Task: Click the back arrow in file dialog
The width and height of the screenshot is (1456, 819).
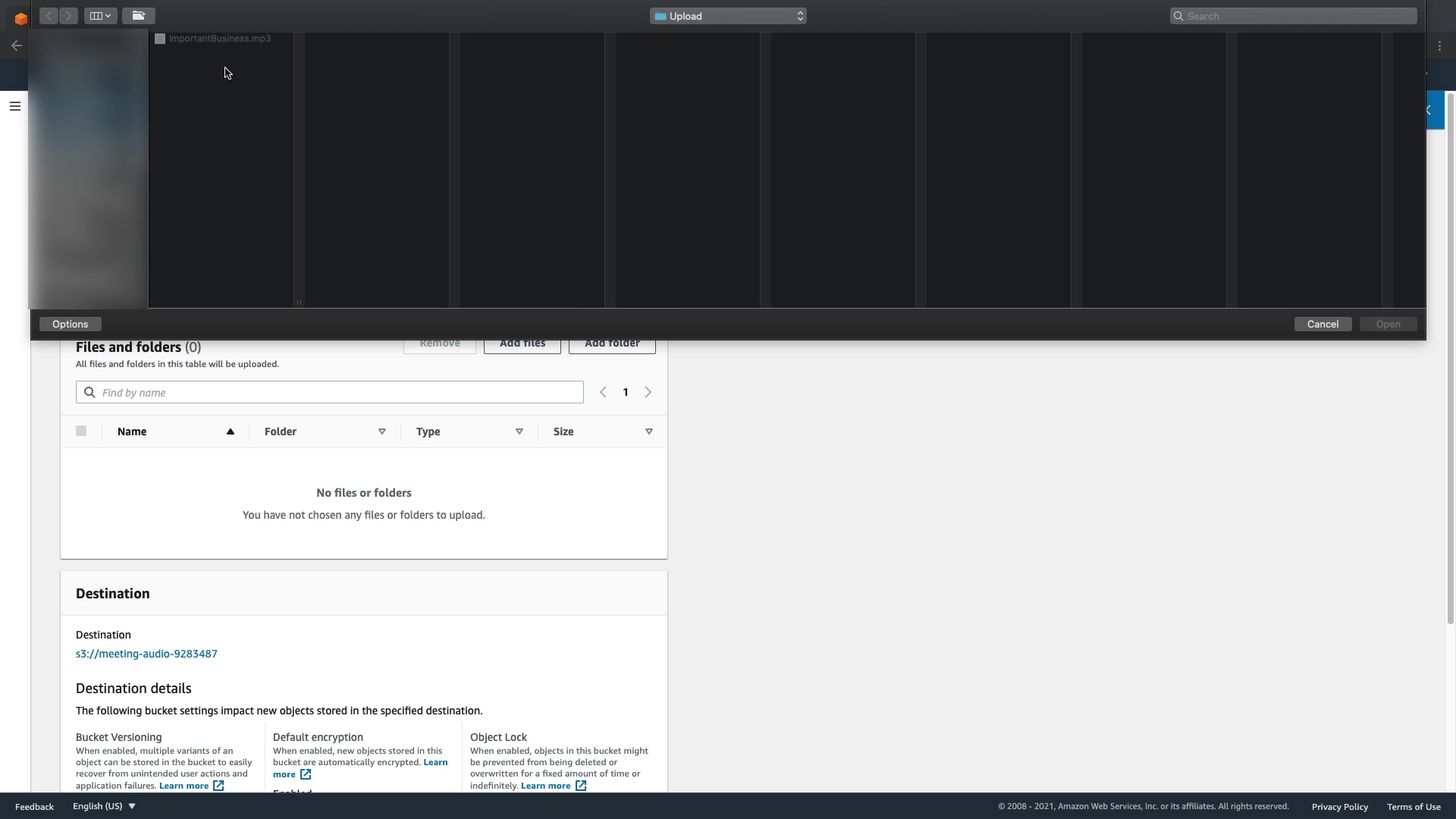Action: (49, 16)
